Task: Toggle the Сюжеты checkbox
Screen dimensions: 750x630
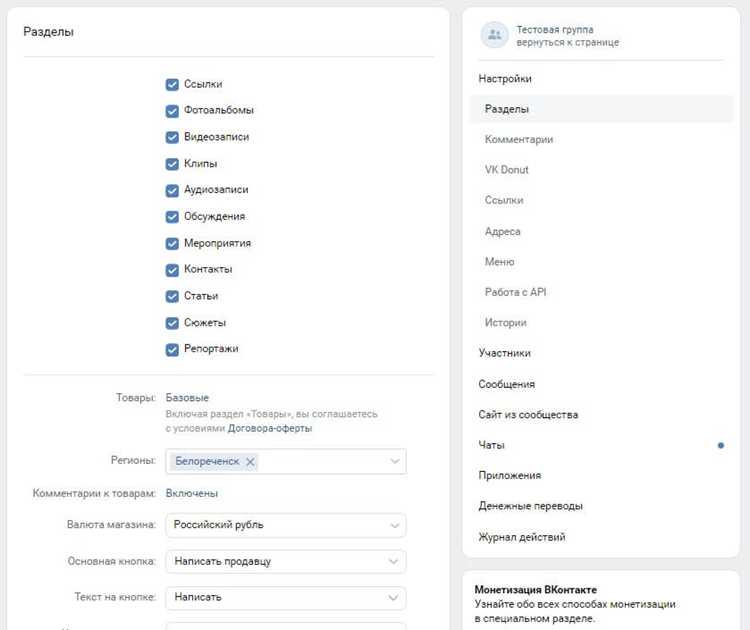Action: tap(172, 323)
